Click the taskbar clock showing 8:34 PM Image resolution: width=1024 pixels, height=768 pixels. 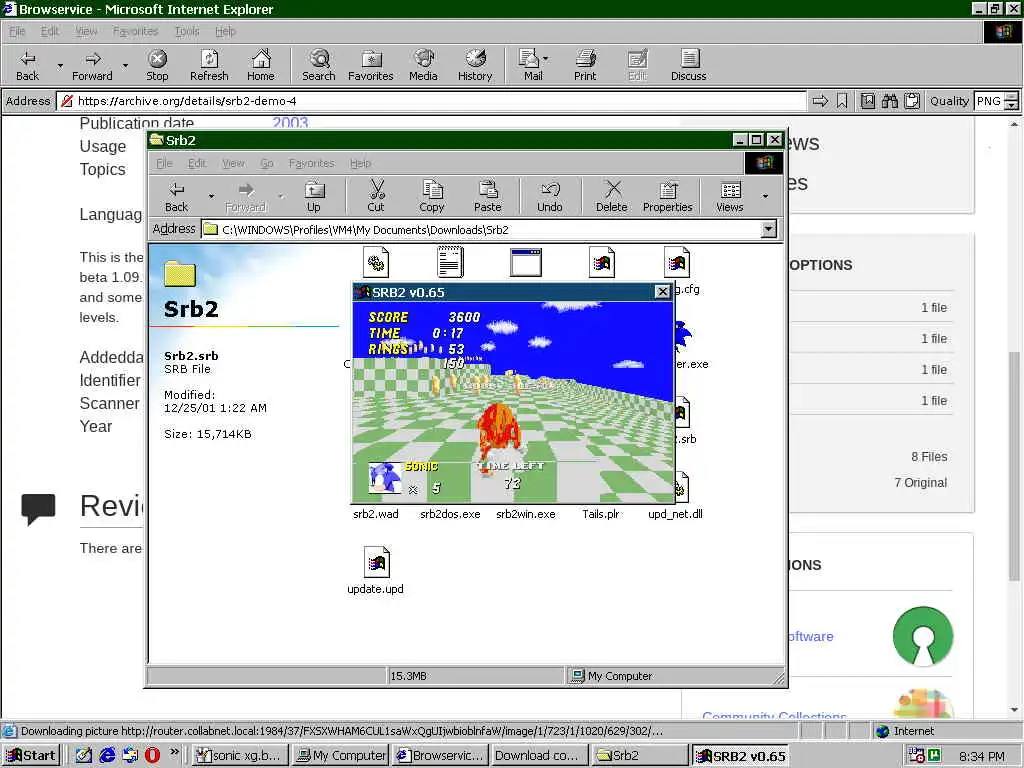[982, 756]
